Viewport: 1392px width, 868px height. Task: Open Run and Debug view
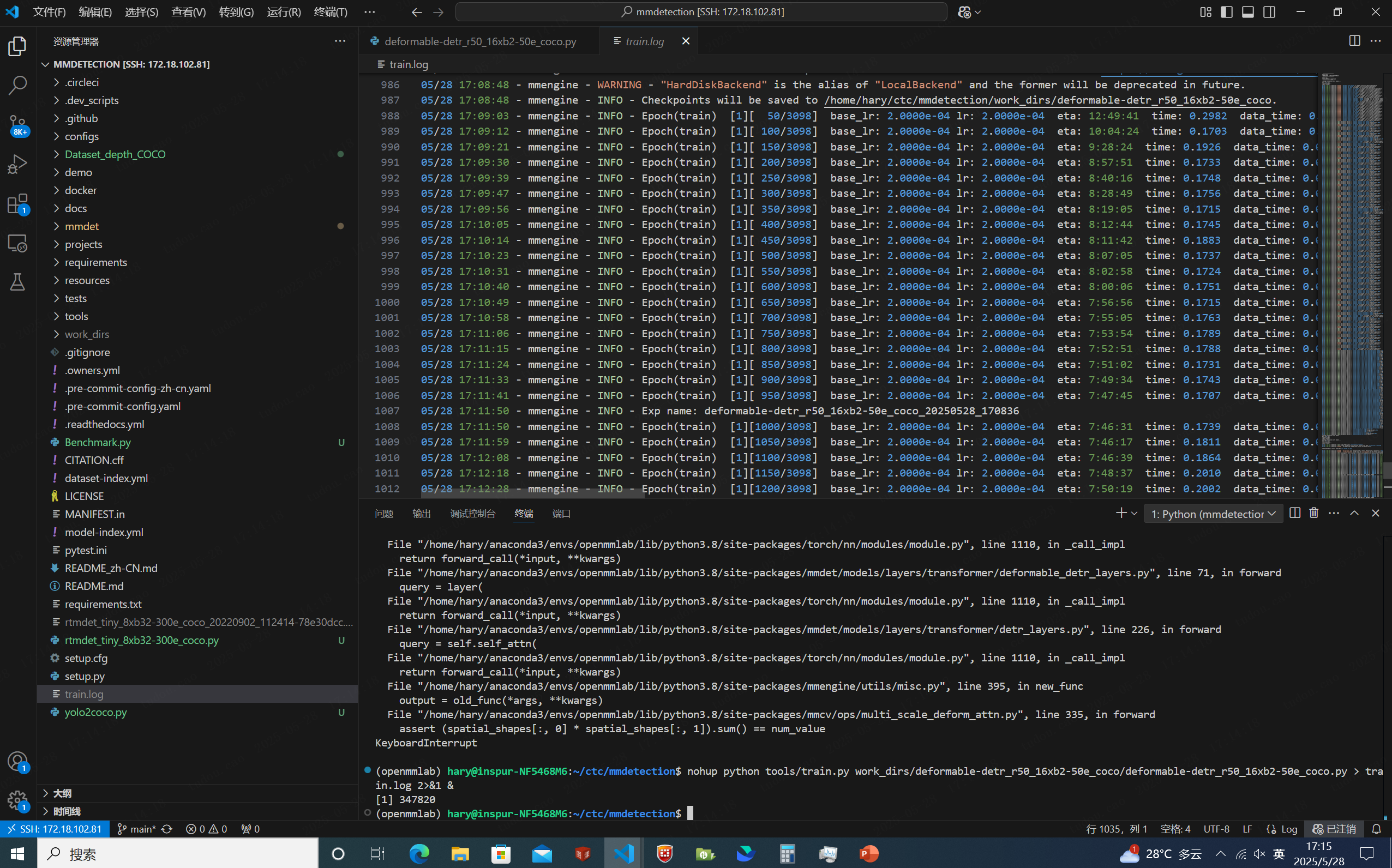tap(17, 164)
